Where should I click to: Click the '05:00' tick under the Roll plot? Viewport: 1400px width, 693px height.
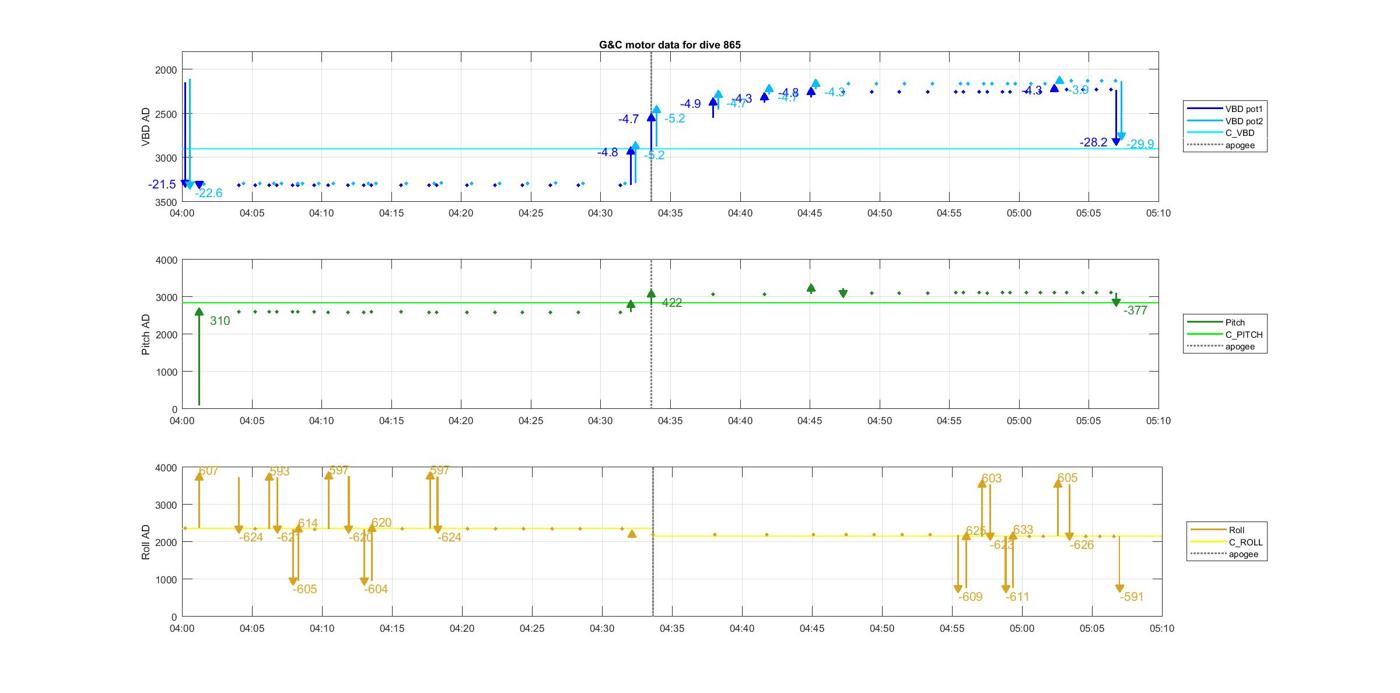pyautogui.click(x=1021, y=628)
